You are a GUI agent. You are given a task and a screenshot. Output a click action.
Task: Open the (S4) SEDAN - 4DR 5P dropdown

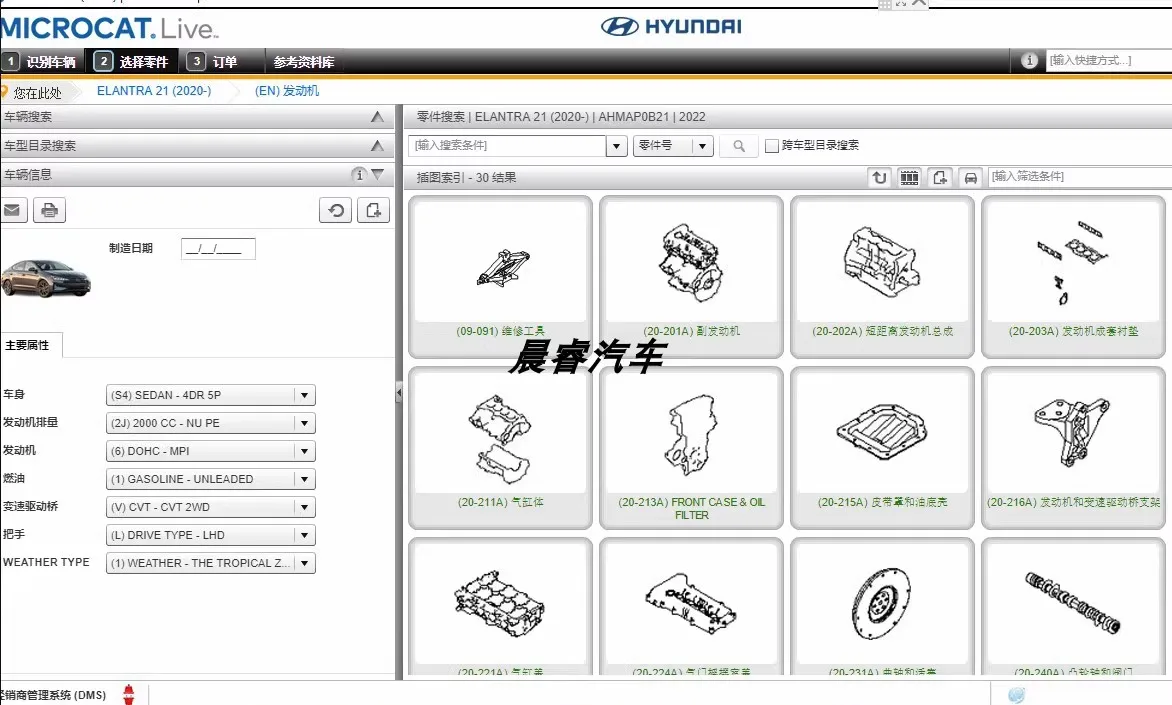303,394
